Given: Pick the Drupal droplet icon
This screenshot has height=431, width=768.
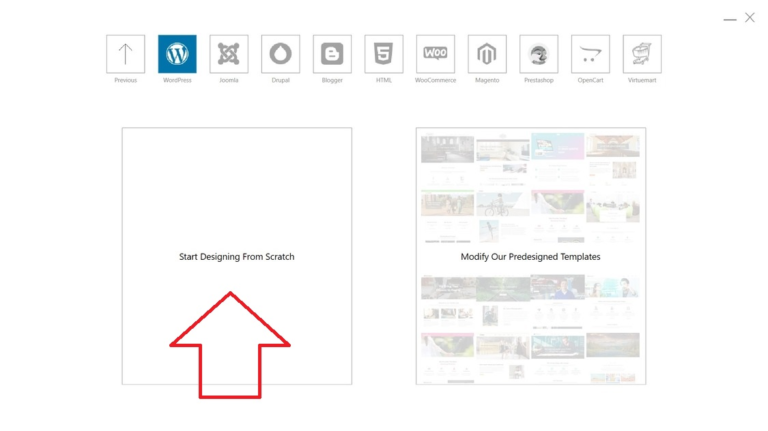Looking at the screenshot, I should click(281, 54).
